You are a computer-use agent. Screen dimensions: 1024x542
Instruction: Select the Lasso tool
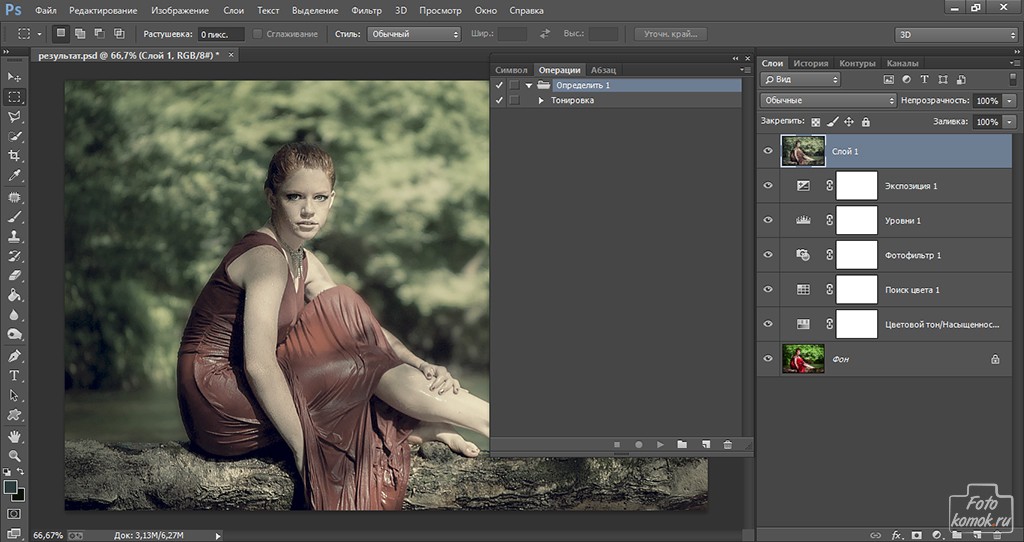[14, 117]
